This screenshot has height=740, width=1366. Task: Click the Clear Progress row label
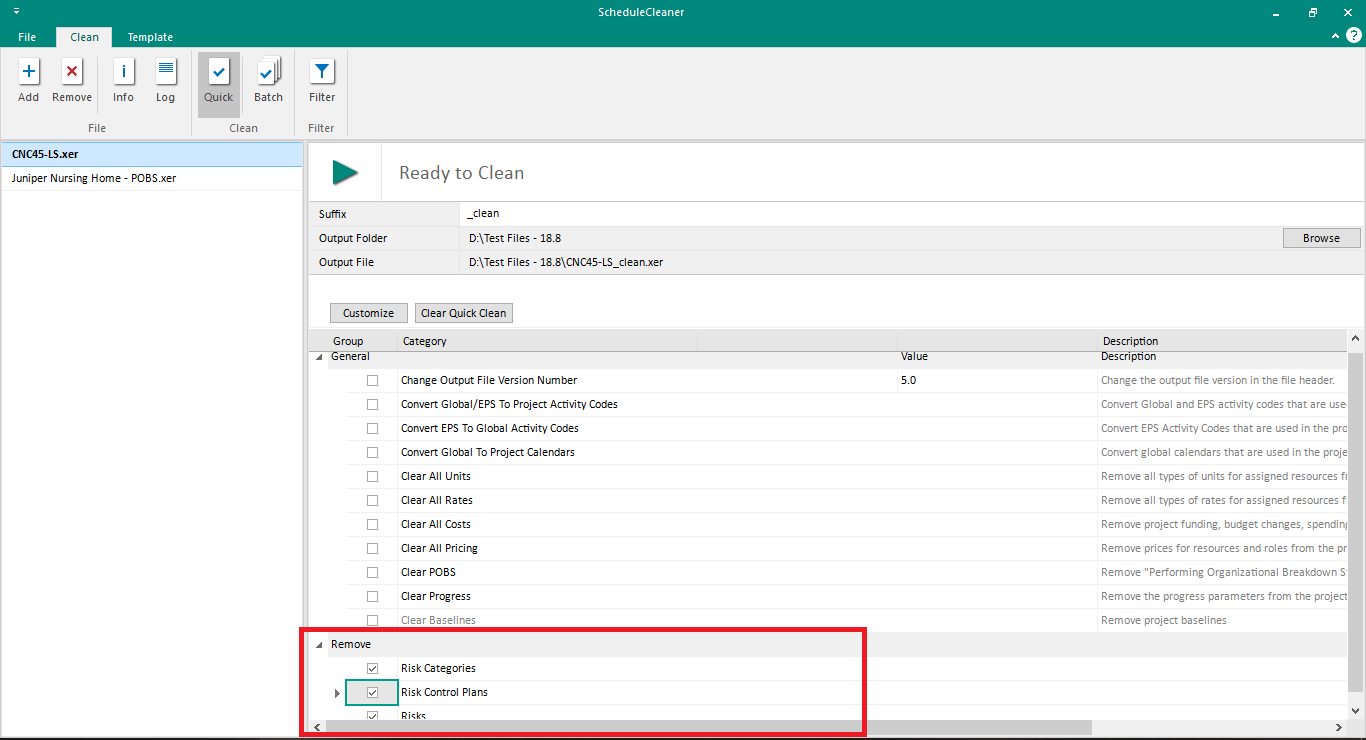[x=436, y=596]
